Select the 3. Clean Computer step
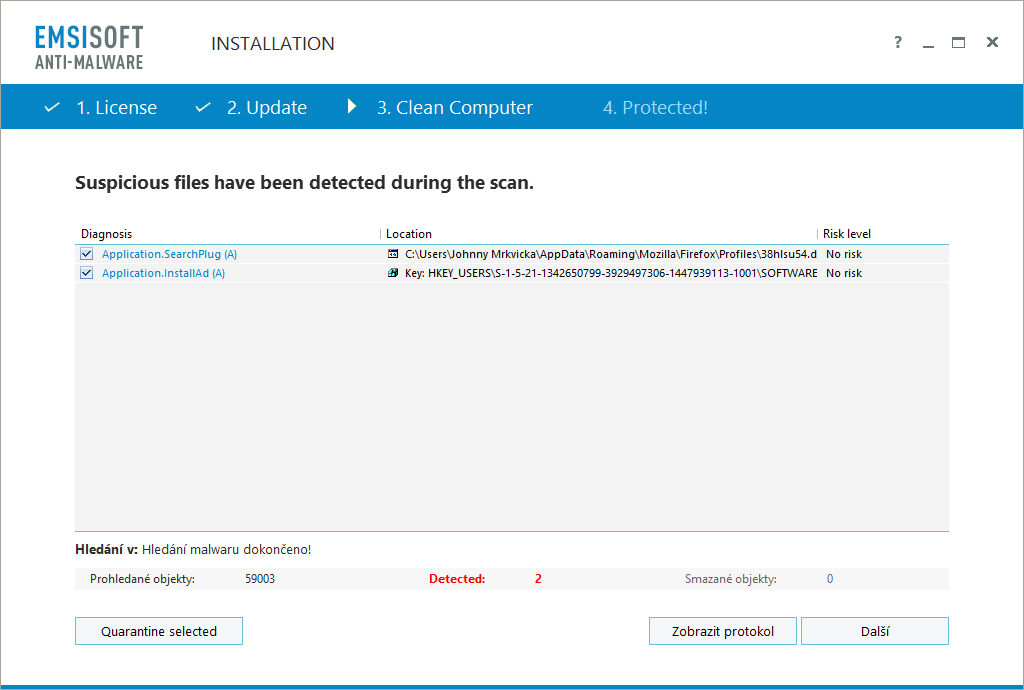The image size is (1024, 690). click(455, 108)
